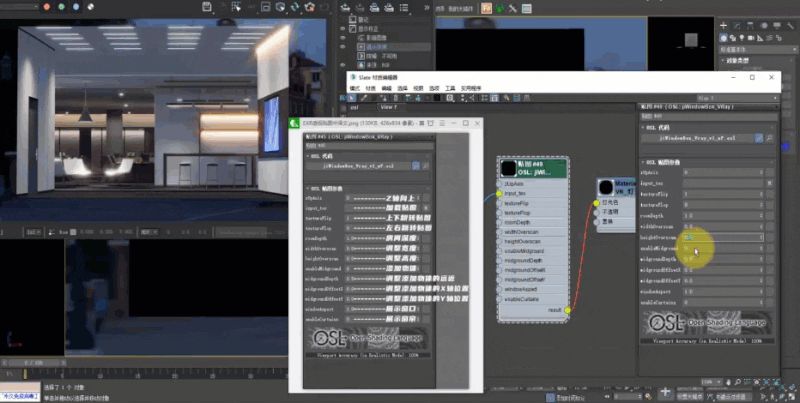
Task: Click the magnifier icon in the Slate toolbar
Action: 450,98
